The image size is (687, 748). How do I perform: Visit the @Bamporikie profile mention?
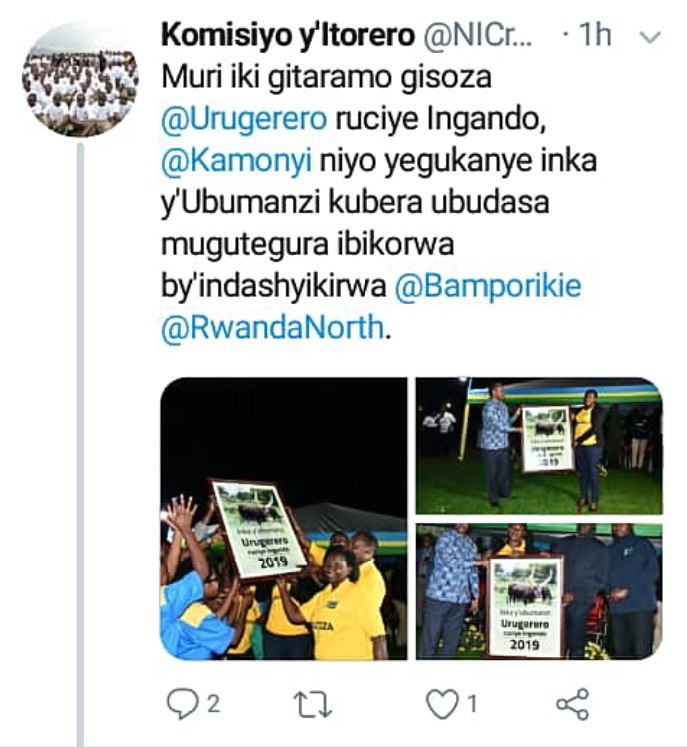coord(488,286)
